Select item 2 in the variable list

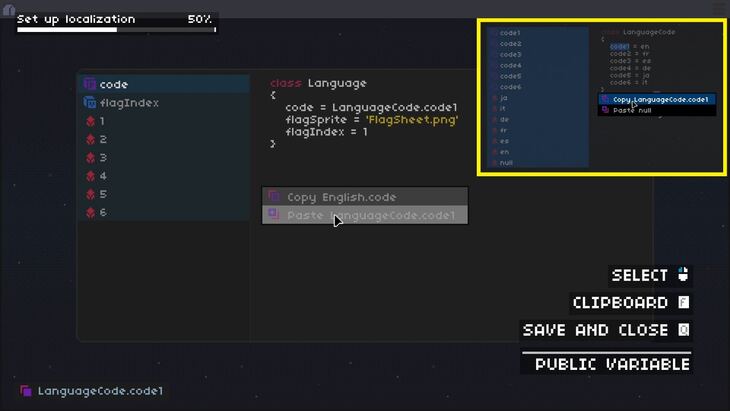[x=103, y=140]
